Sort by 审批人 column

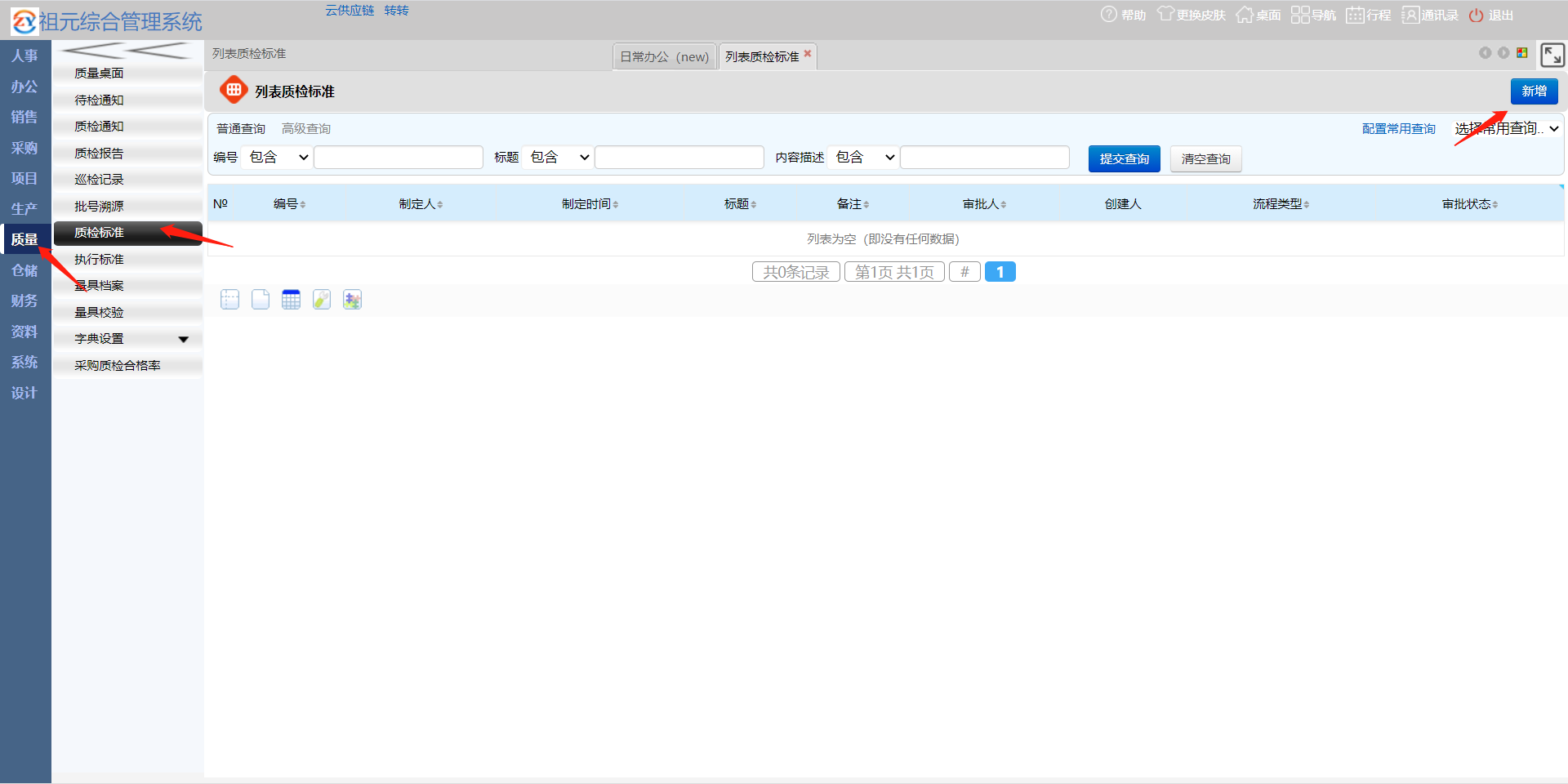coord(984,204)
